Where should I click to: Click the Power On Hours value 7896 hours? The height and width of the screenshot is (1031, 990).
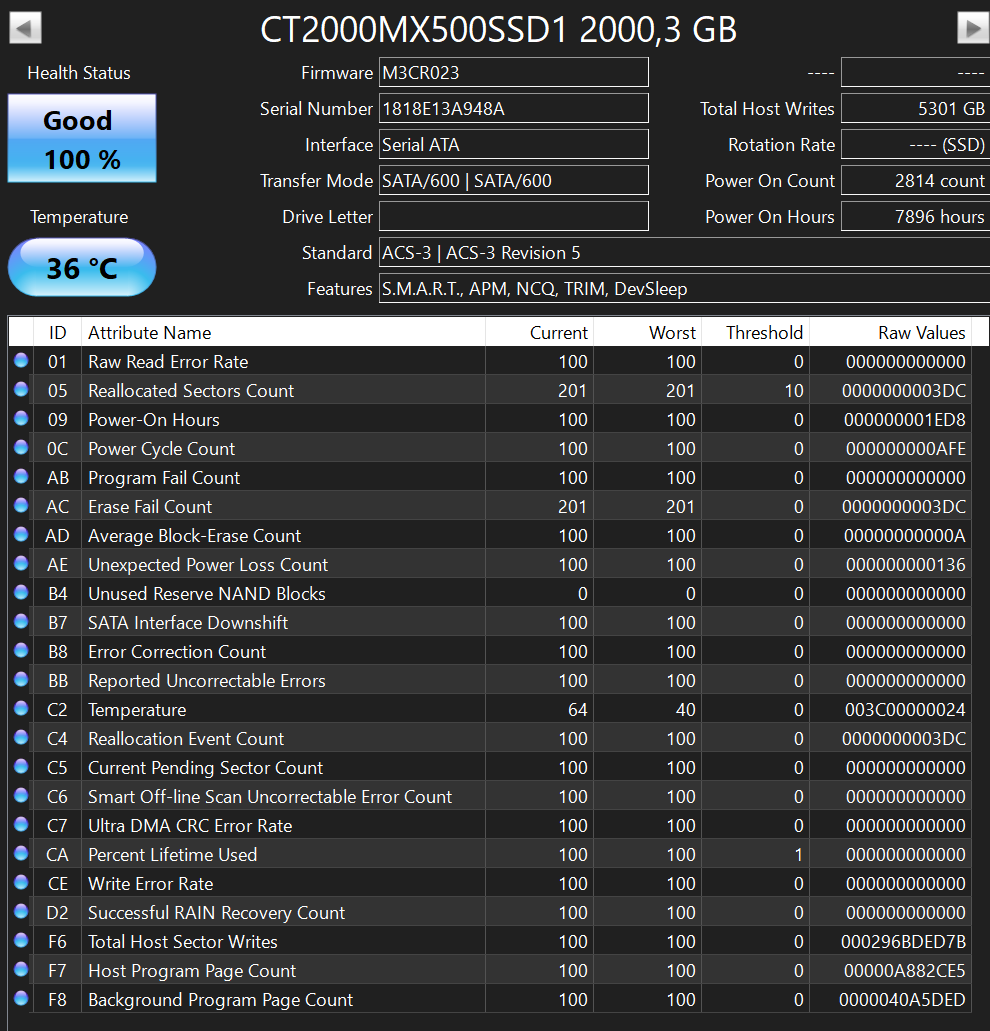[915, 216]
